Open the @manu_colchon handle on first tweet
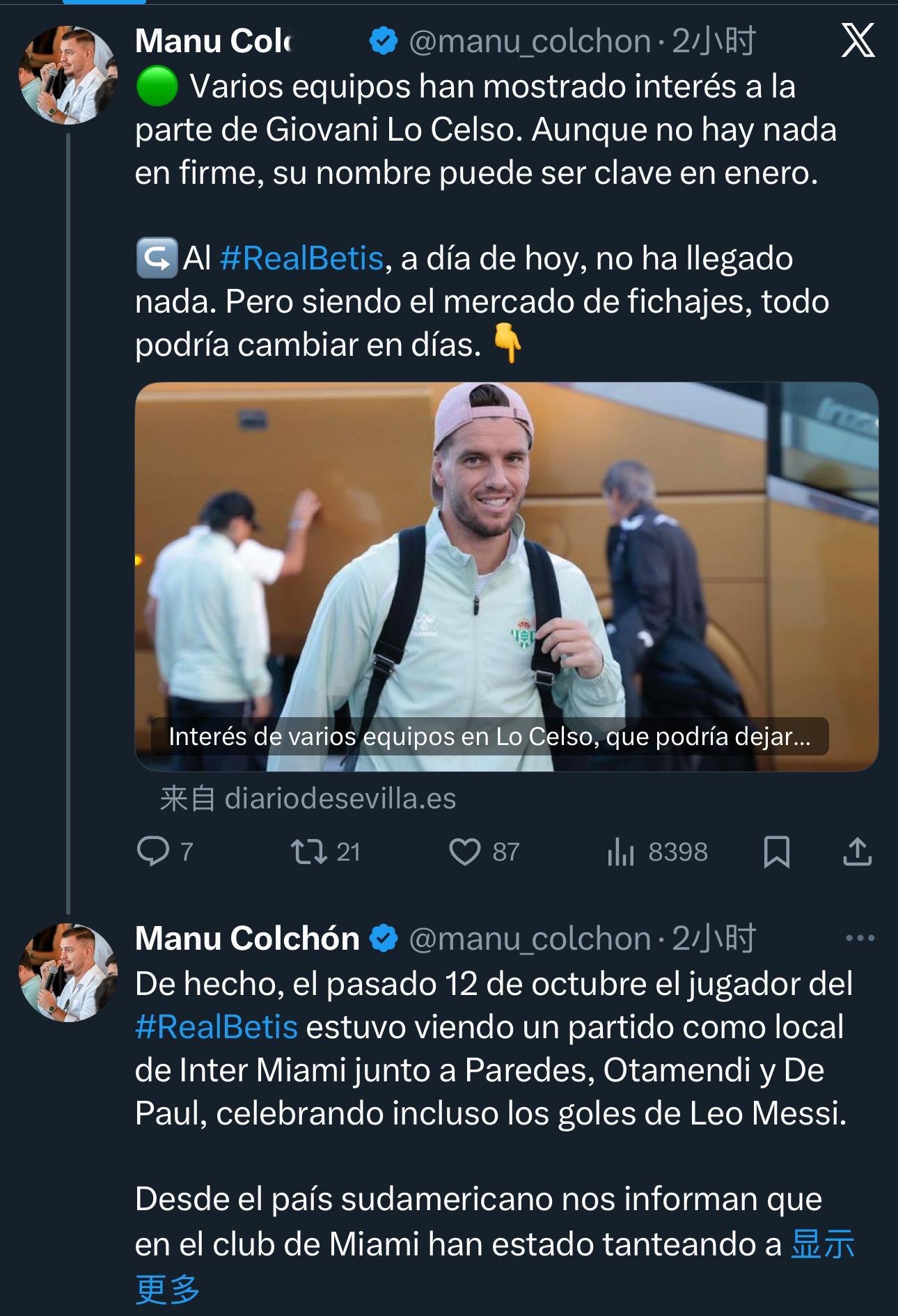Screen dimensions: 898x1316 click(x=530, y=42)
